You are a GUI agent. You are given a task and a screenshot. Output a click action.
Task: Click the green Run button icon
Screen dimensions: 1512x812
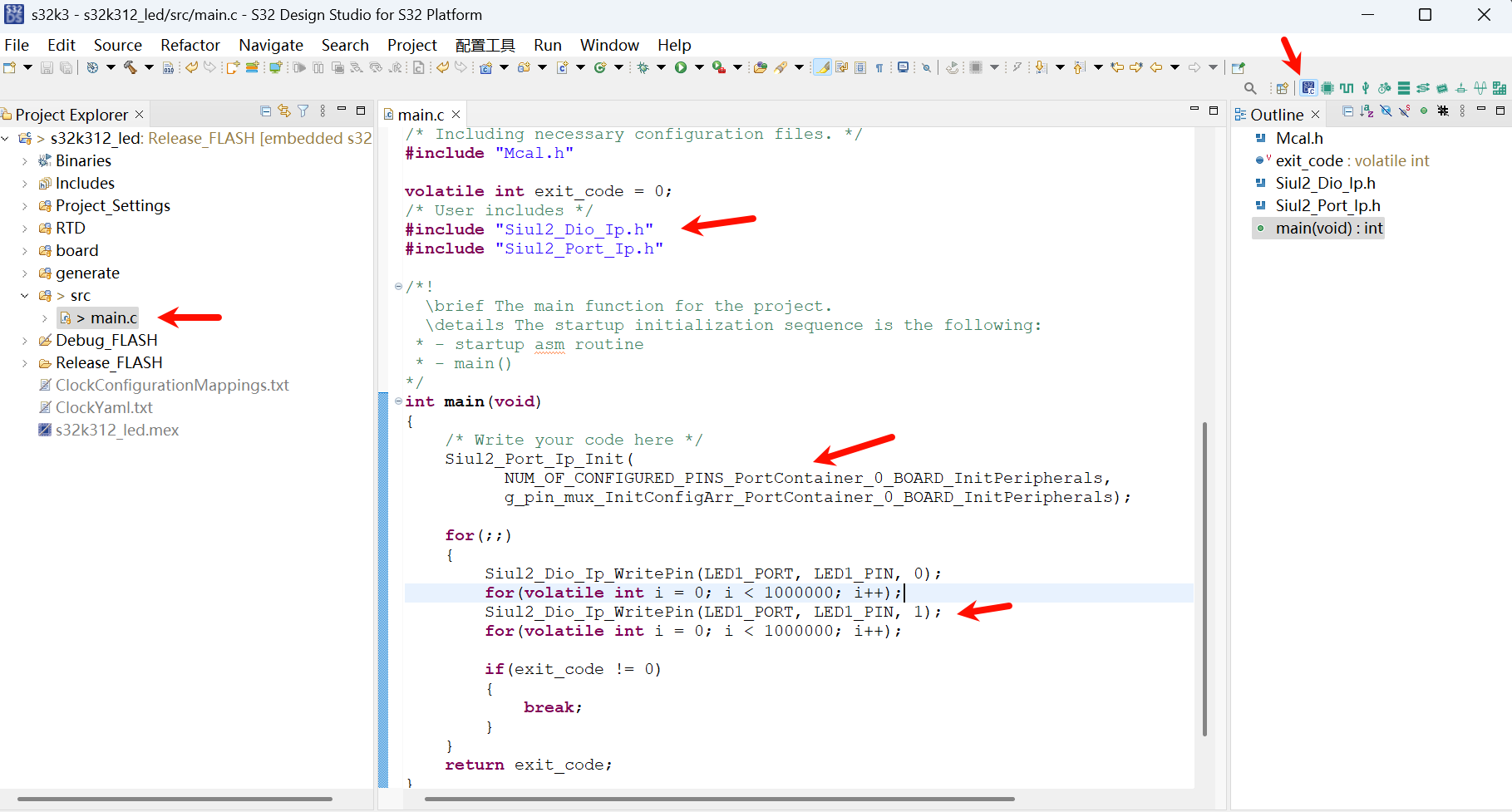pos(681,67)
